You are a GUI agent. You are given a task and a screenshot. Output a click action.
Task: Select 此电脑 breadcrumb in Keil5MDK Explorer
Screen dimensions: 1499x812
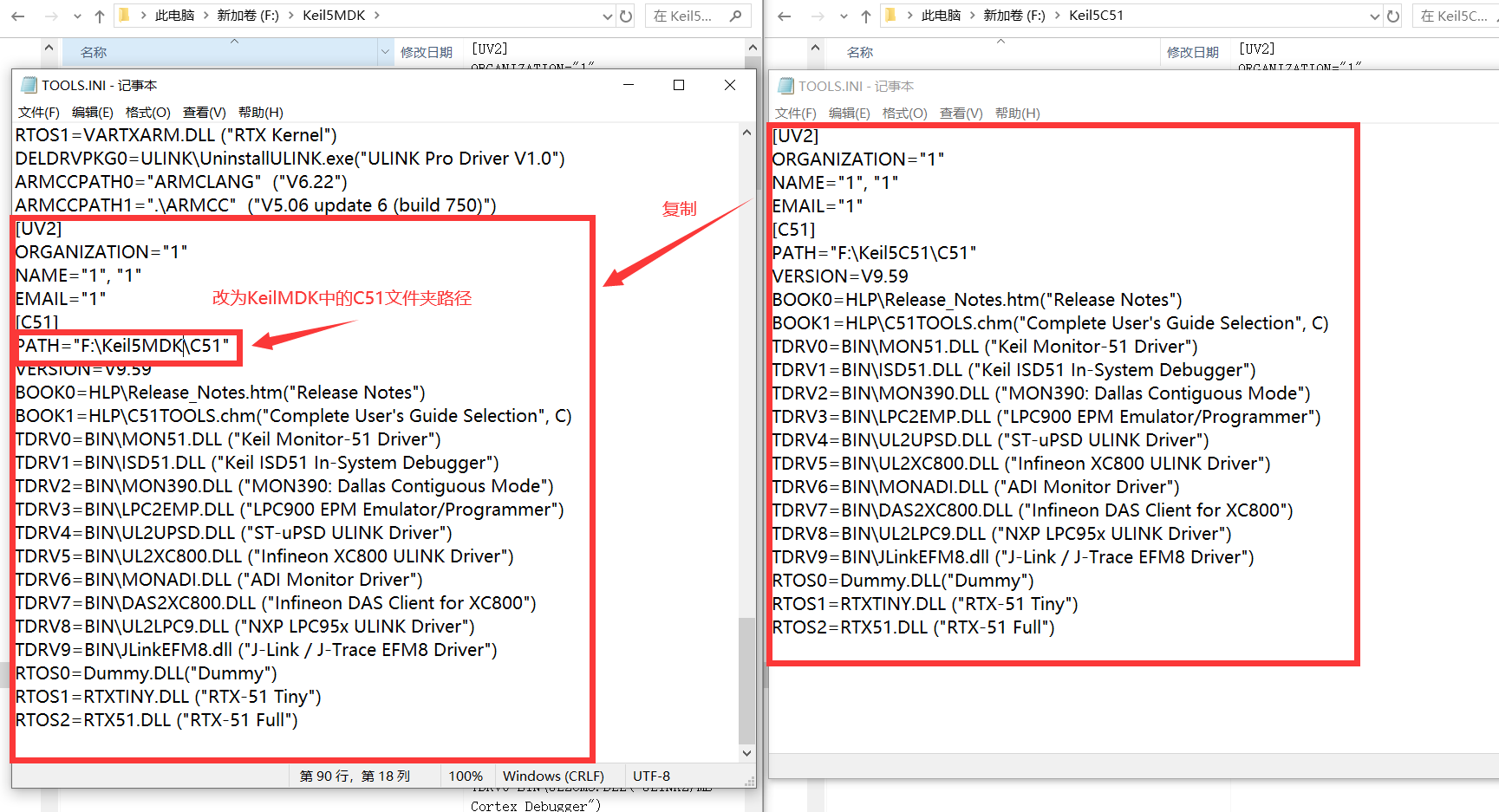click(x=174, y=16)
